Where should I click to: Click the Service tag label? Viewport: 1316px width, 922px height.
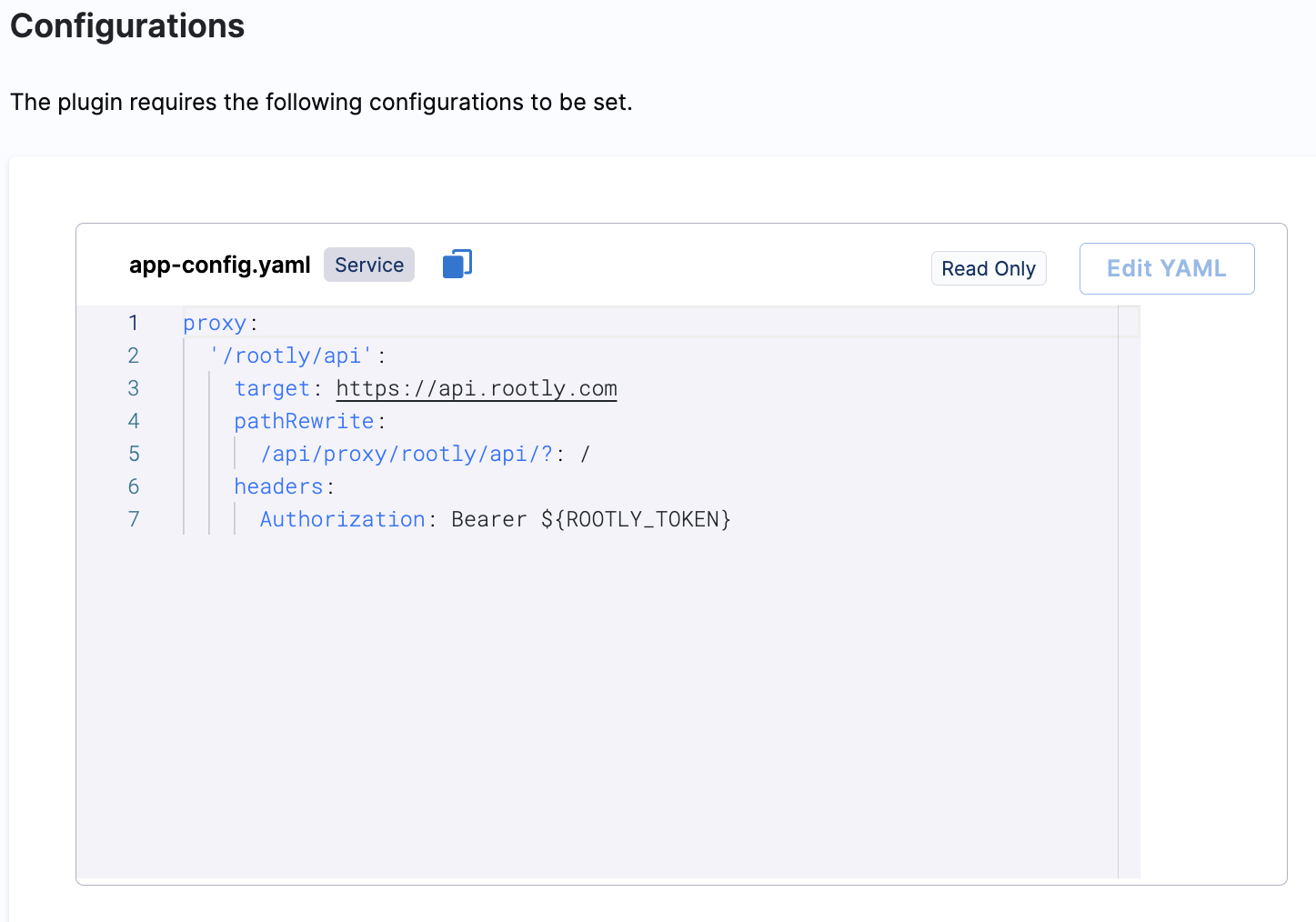click(368, 266)
